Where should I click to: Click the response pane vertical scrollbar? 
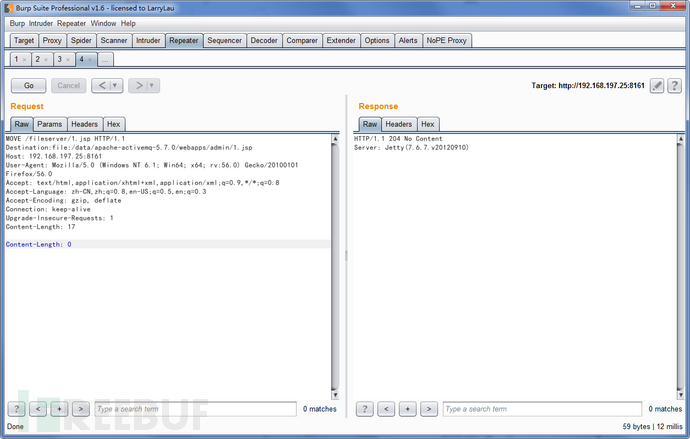(681, 267)
